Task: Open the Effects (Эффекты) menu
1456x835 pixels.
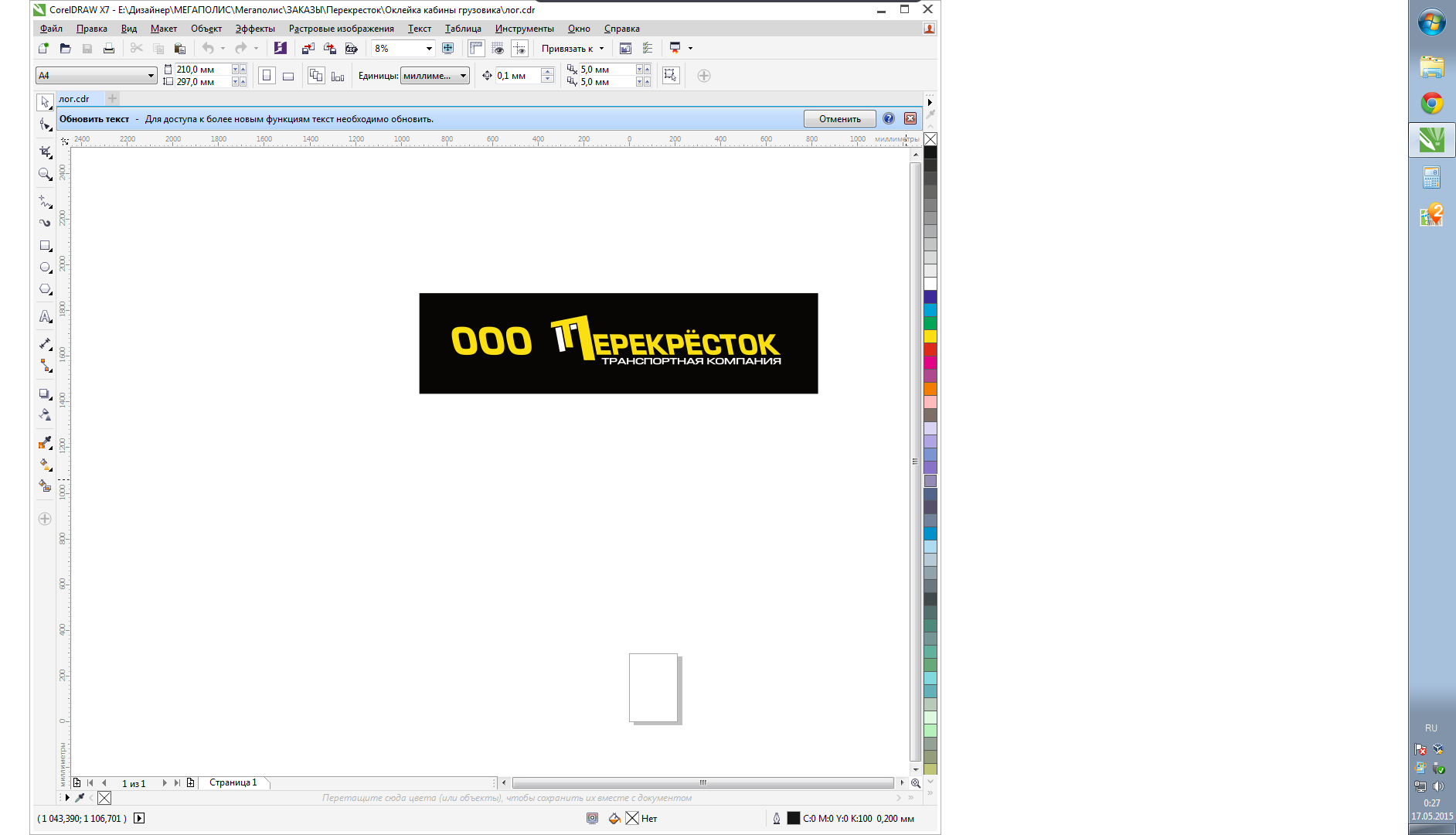Action: point(255,29)
